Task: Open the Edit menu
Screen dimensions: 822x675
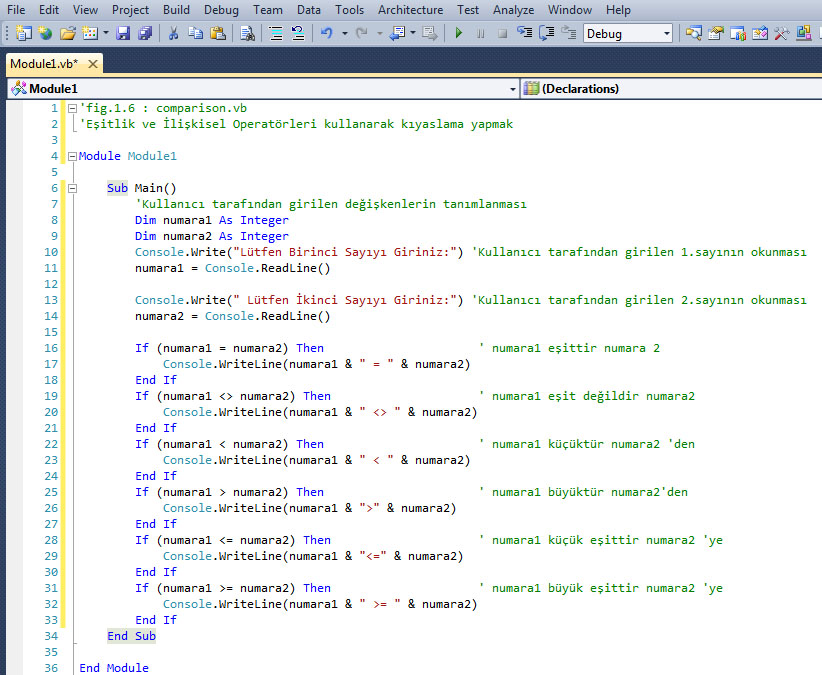Action: tap(49, 10)
